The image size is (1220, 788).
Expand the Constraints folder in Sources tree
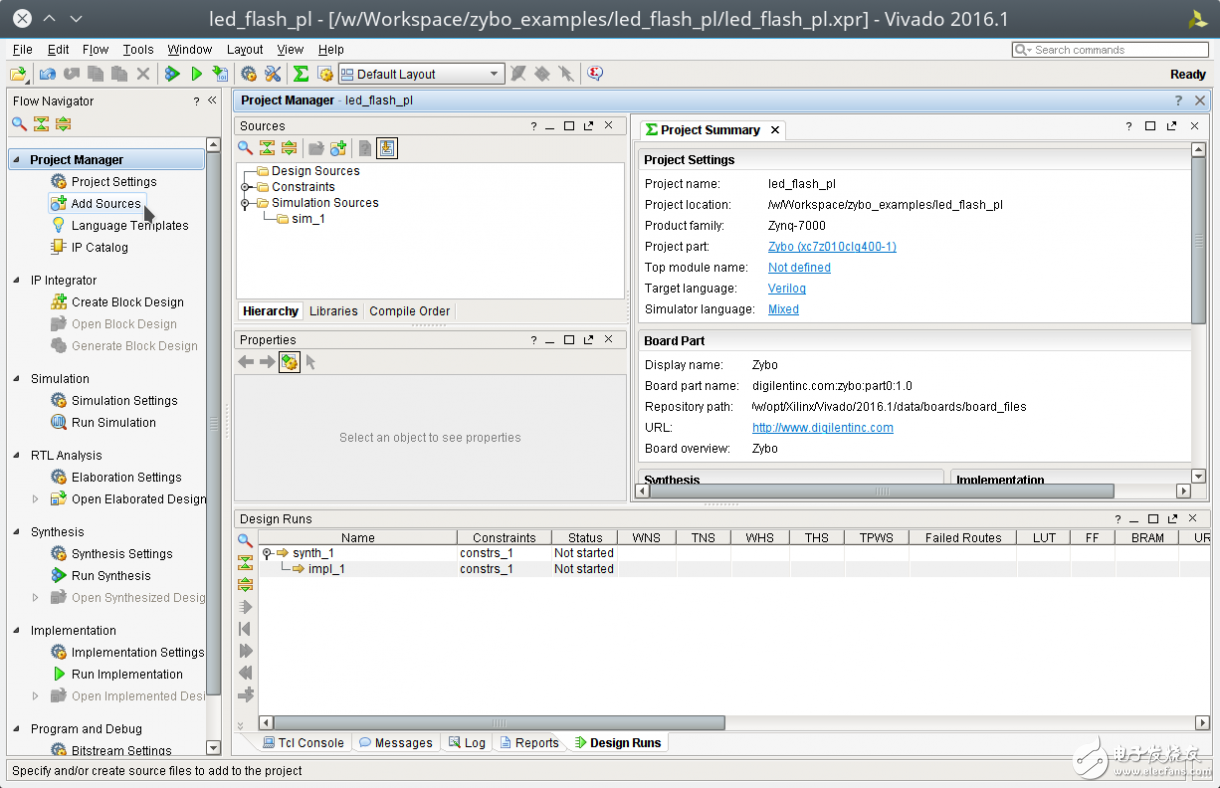click(245, 187)
